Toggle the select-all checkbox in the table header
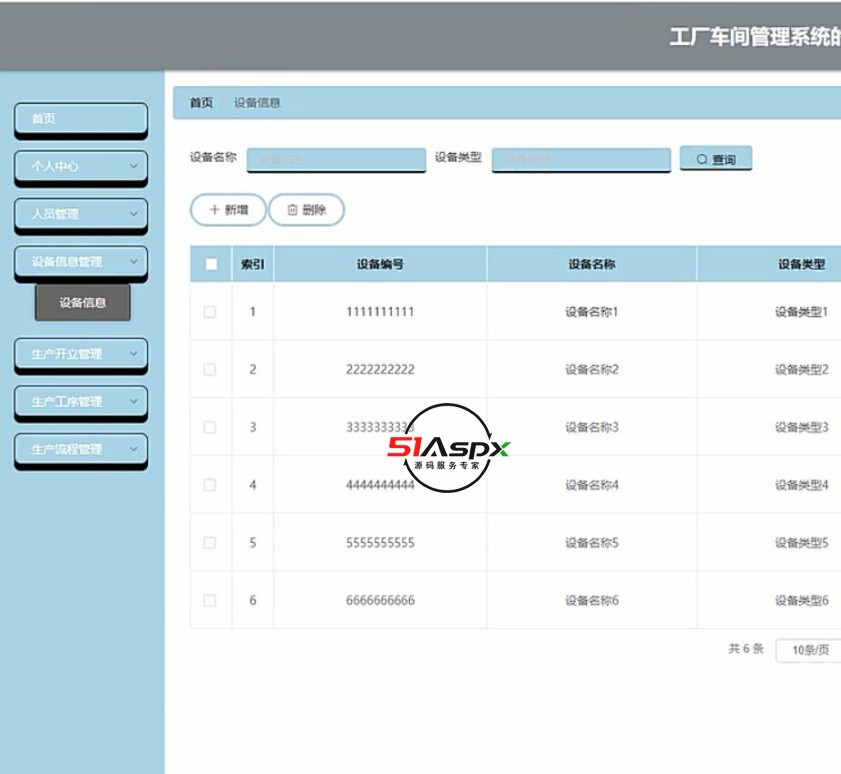This screenshot has height=774, width=841. click(x=209, y=263)
